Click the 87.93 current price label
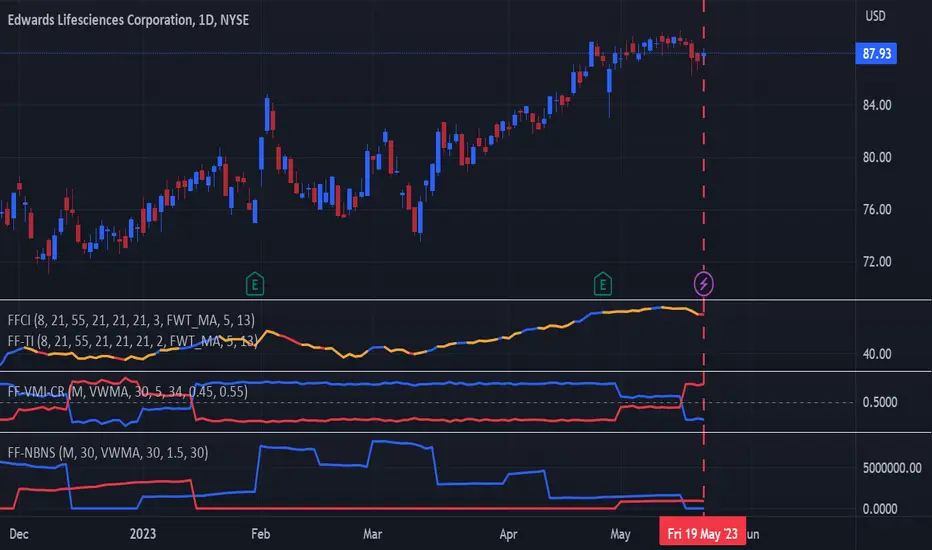 click(x=876, y=54)
